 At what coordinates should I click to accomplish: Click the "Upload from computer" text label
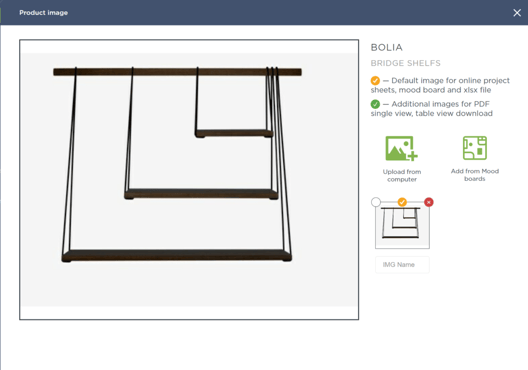(402, 175)
